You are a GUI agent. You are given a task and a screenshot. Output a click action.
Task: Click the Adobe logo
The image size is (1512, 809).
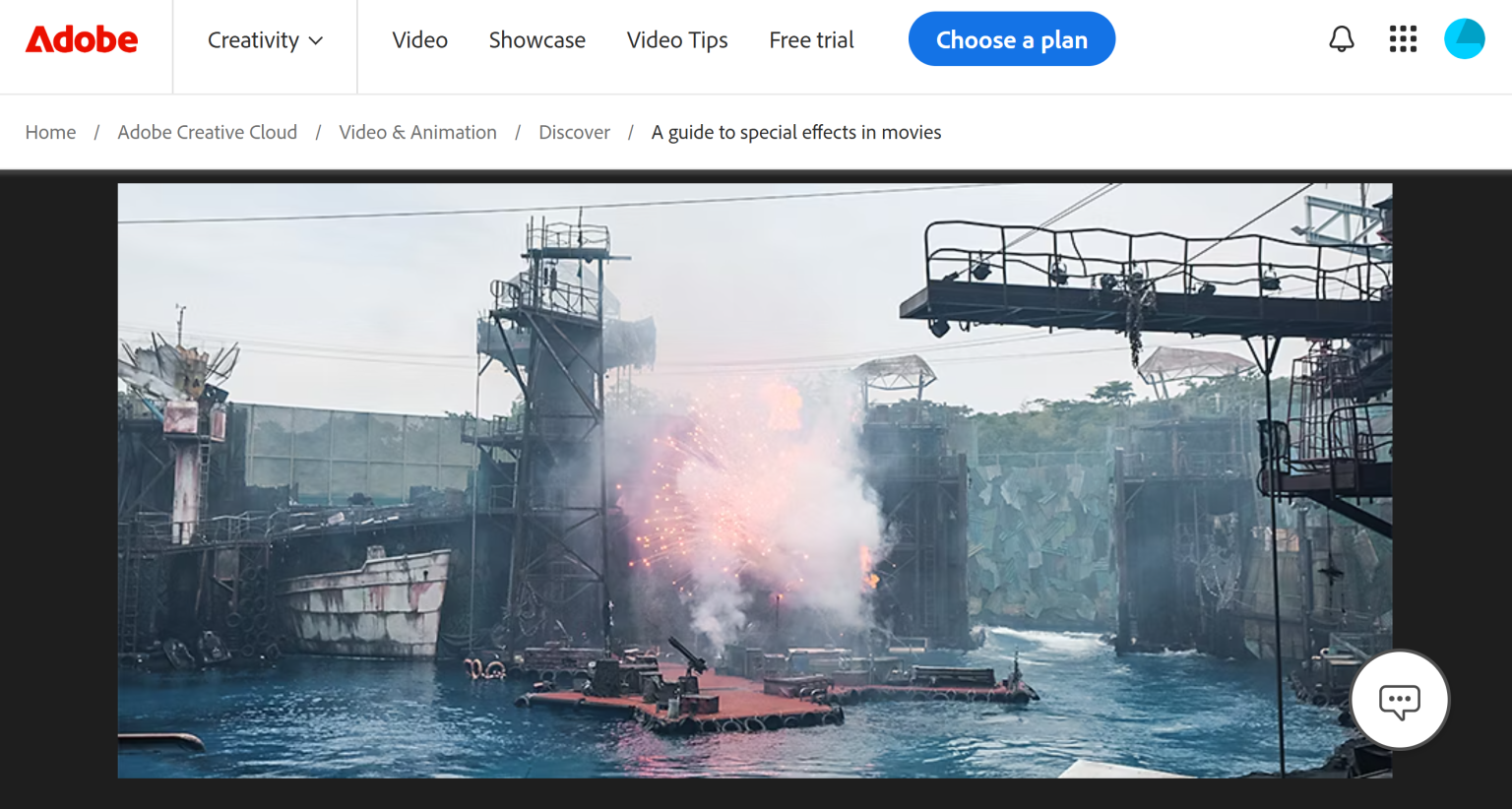pyautogui.click(x=82, y=39)
